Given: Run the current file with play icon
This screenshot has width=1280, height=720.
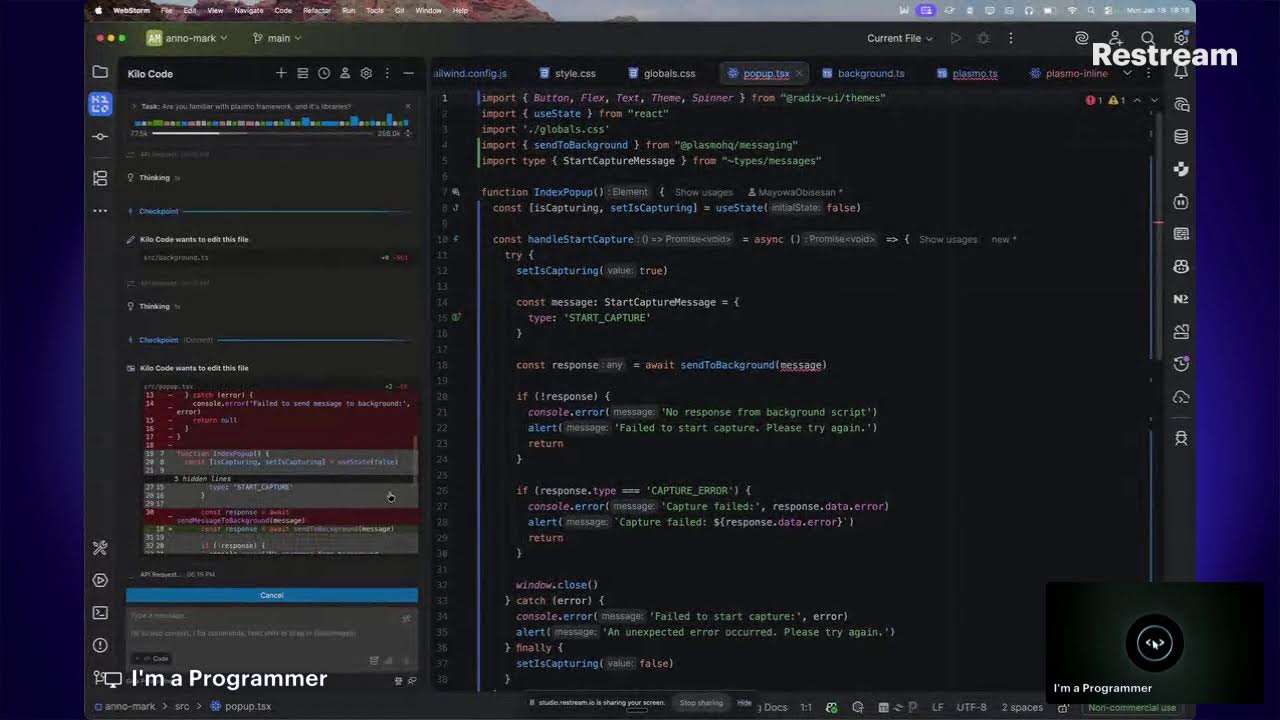Looking at the screenshot, I should click(956, 38).
